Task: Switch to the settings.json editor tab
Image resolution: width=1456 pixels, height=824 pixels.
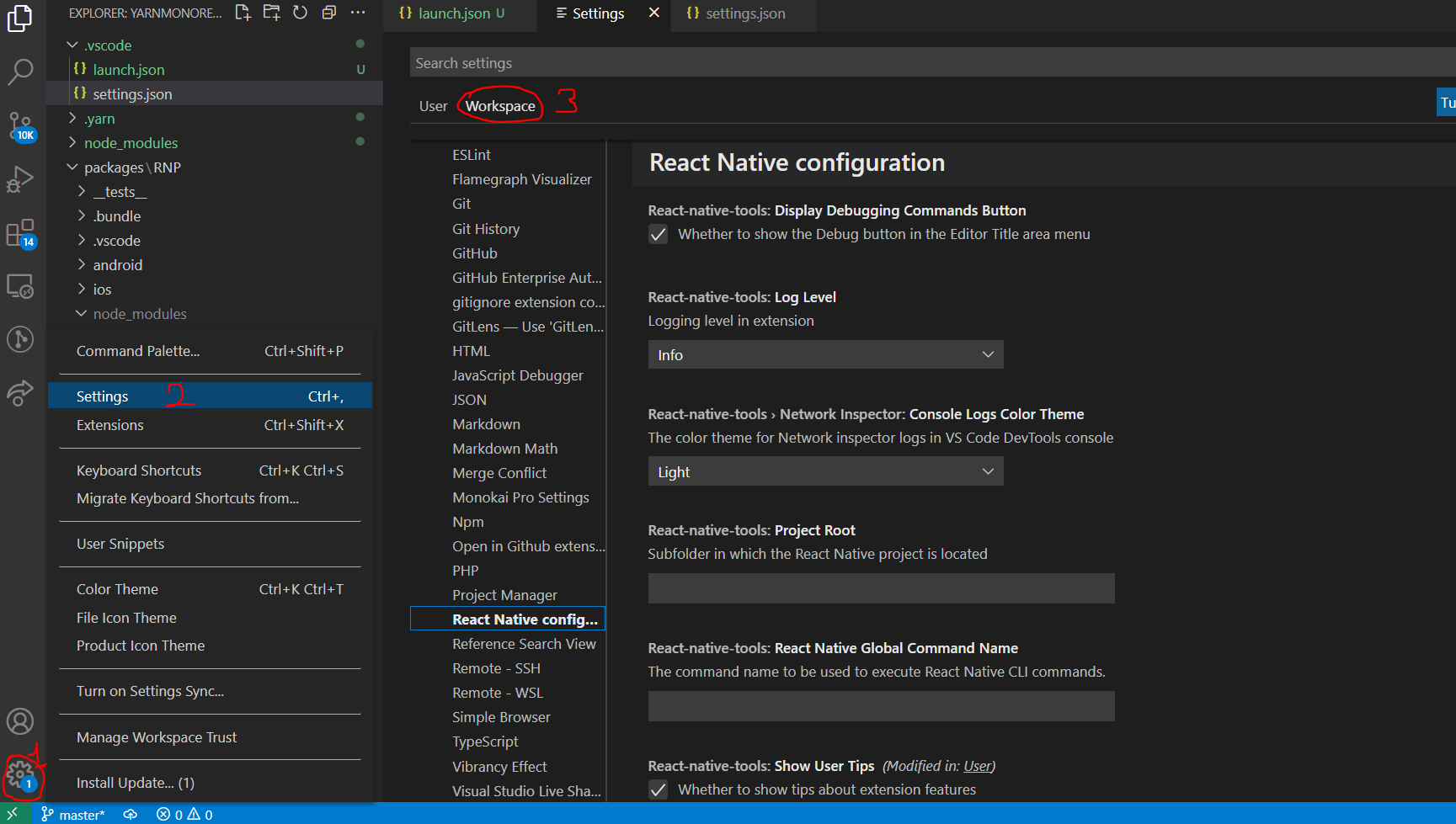Action: point(744,13)
